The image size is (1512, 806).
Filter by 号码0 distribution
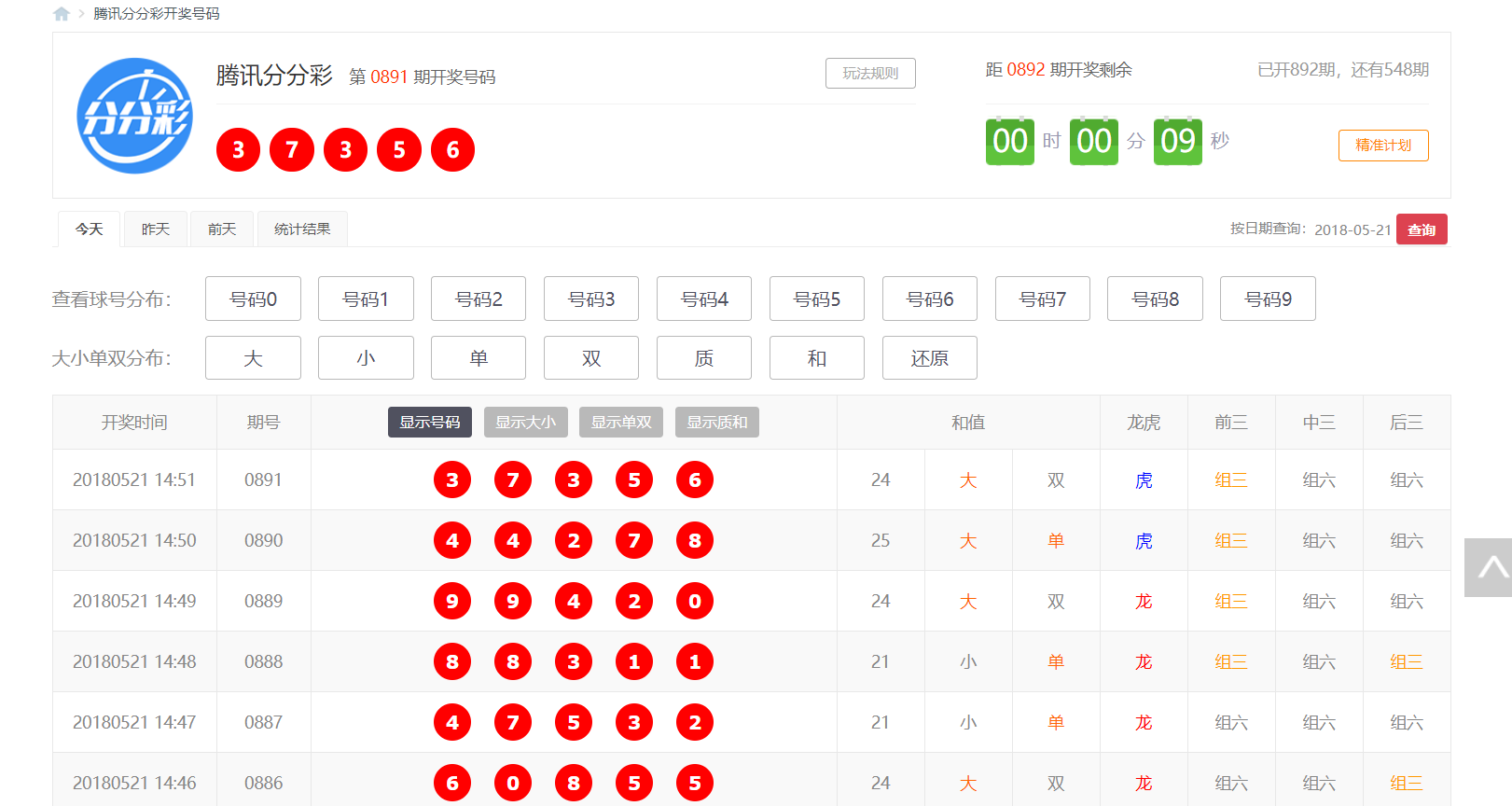point(253,299)
